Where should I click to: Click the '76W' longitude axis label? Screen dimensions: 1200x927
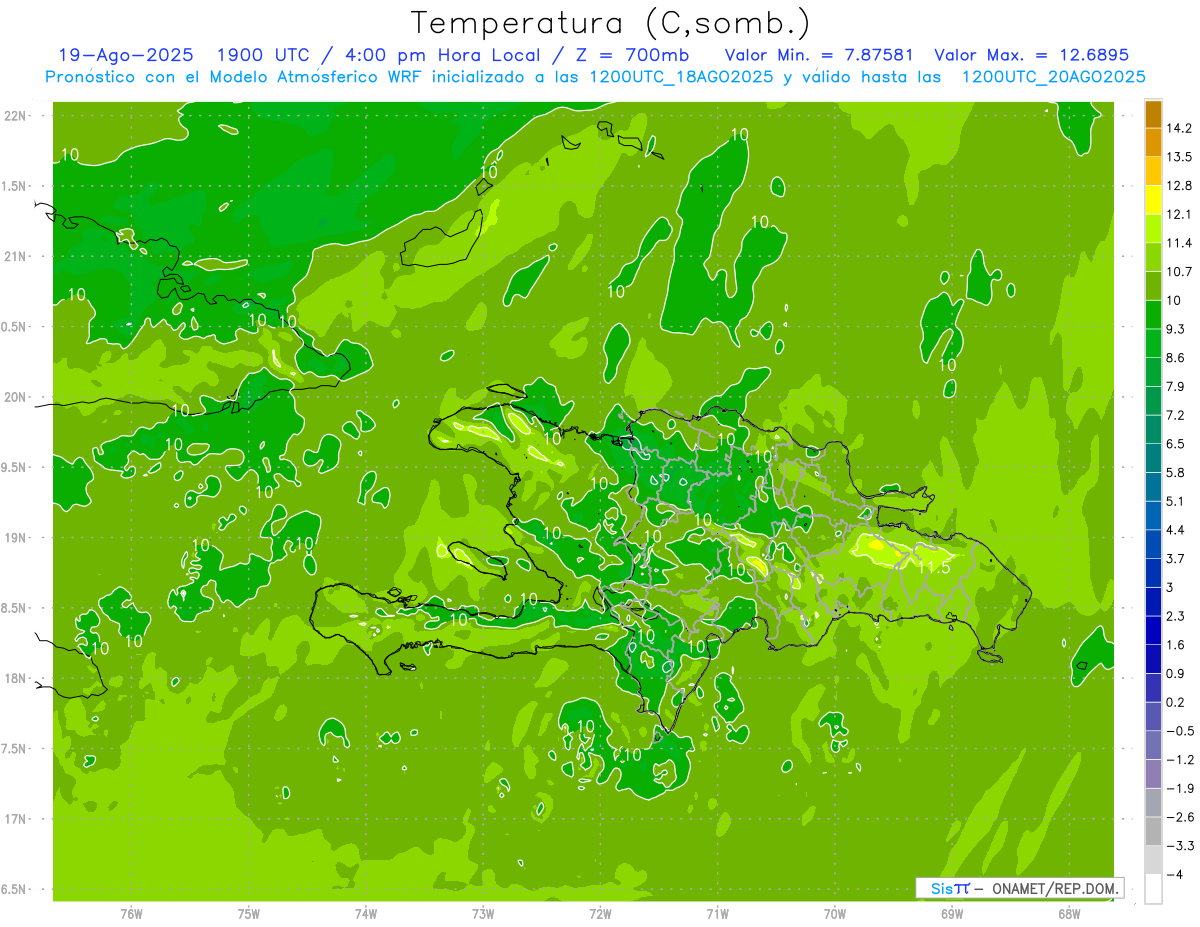click(x=131, y=913)
